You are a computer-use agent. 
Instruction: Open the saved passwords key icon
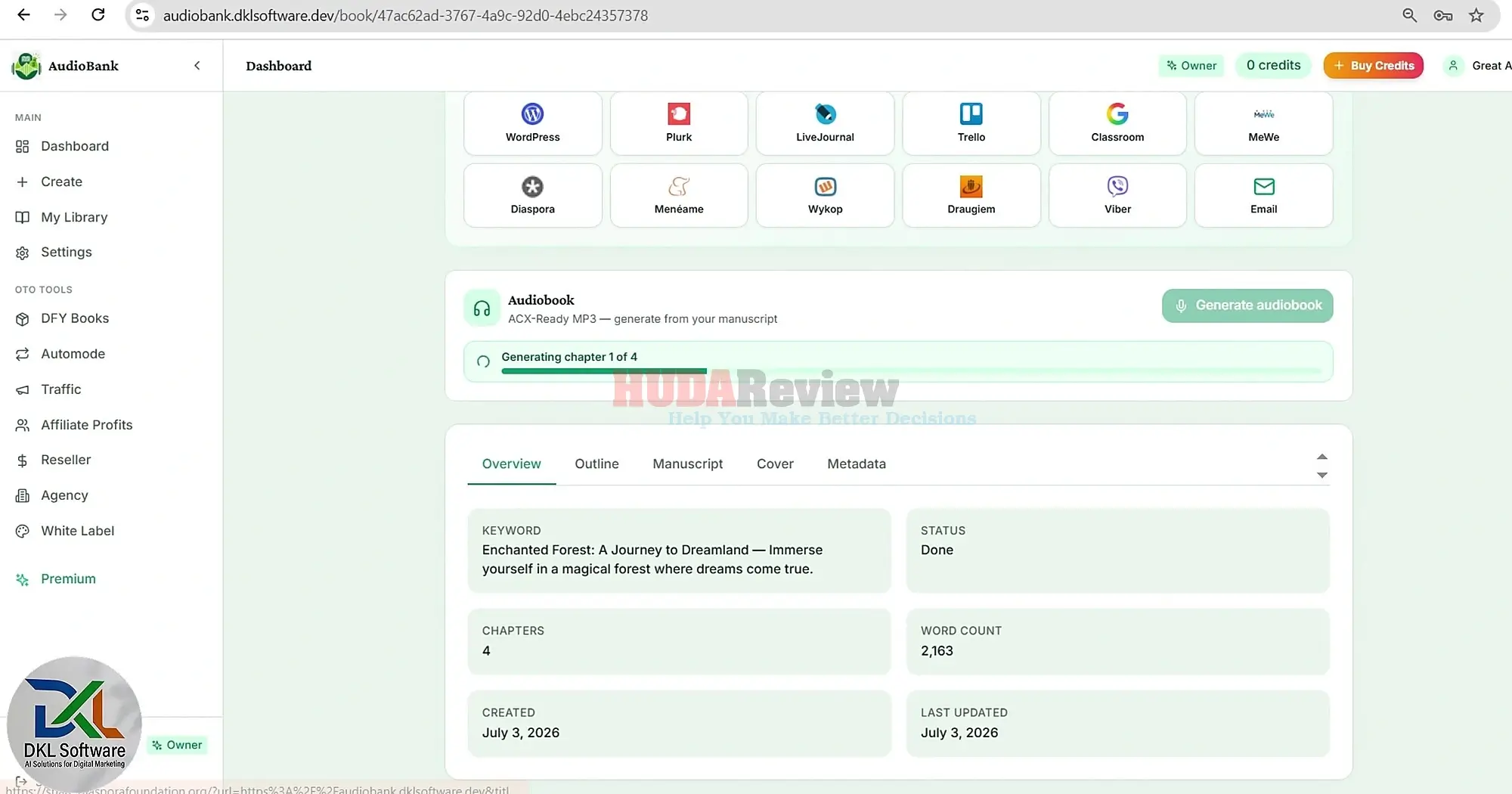(1442, 15)
